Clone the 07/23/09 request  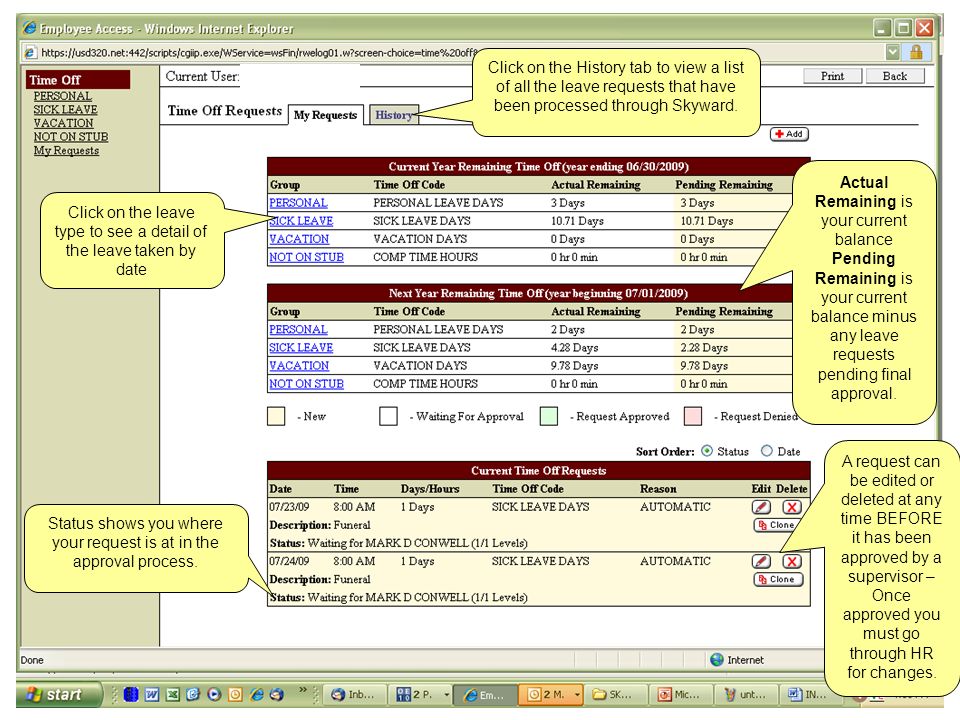[776, 525]
